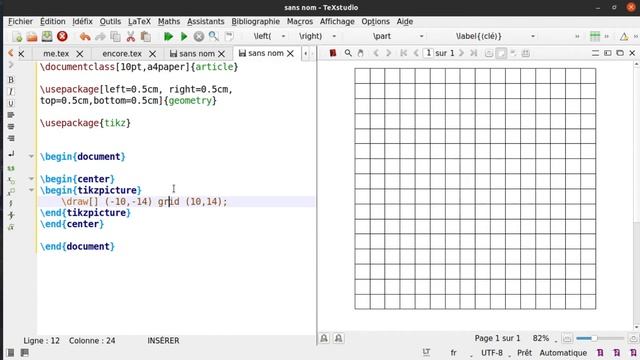Collapse the \begin{center} fold marker

coord(31,179)
